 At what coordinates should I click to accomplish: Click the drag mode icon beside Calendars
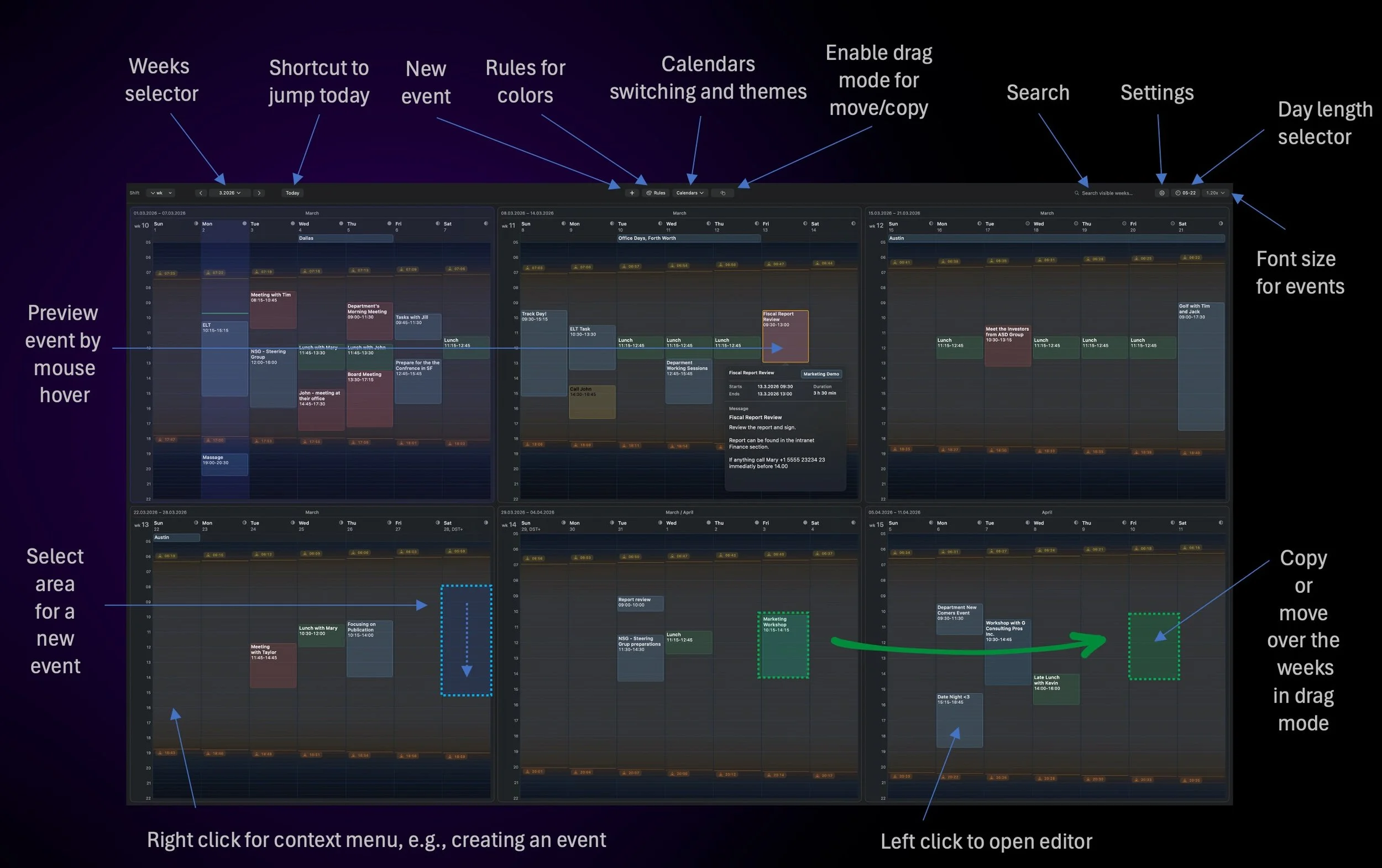point(724,193)
